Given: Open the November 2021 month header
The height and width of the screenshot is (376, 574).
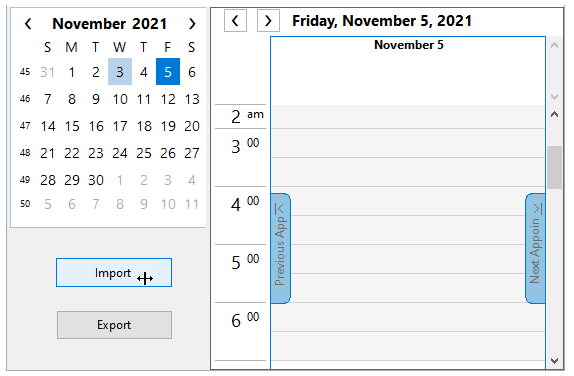Looking at the screenshot, I should (x=109, y=24).
